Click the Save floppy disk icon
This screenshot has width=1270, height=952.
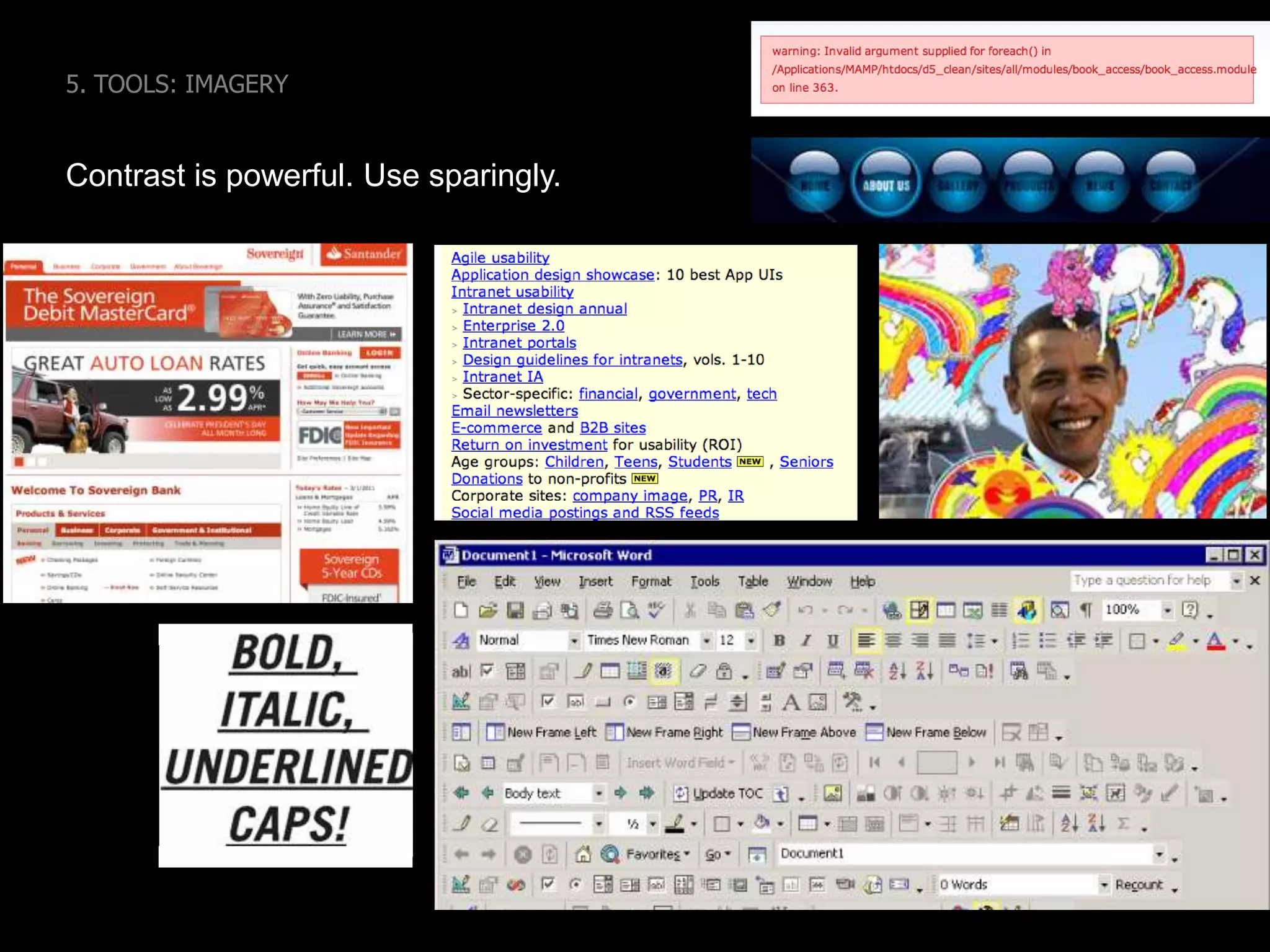[x=515, y=610]
